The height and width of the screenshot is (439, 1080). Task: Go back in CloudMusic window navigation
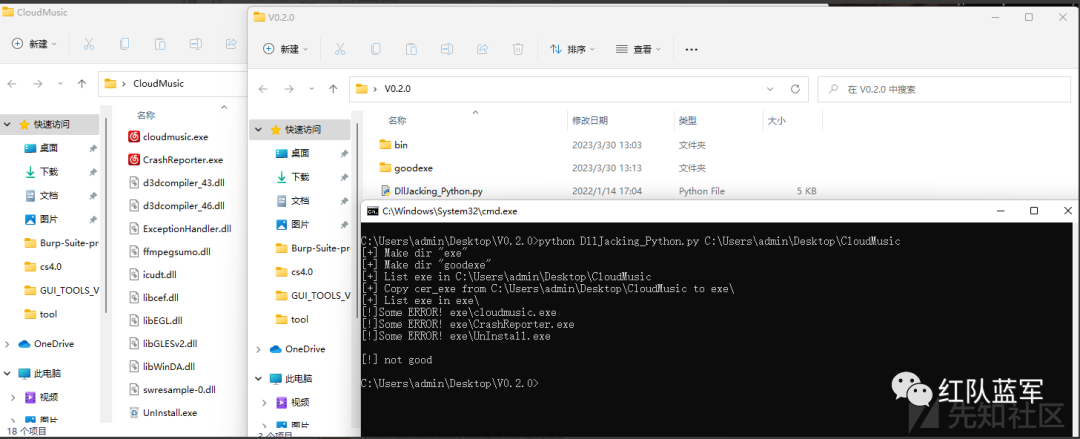(12, 83)
